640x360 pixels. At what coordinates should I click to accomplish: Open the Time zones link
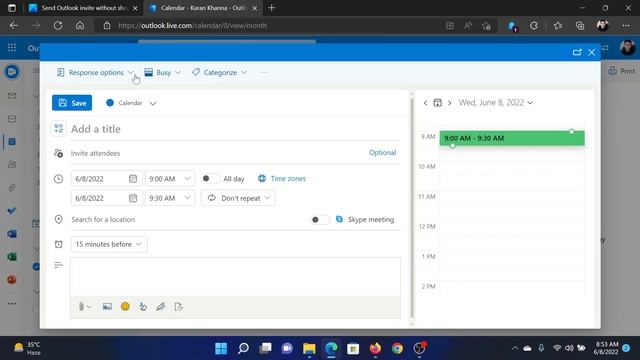click(282, 178)
